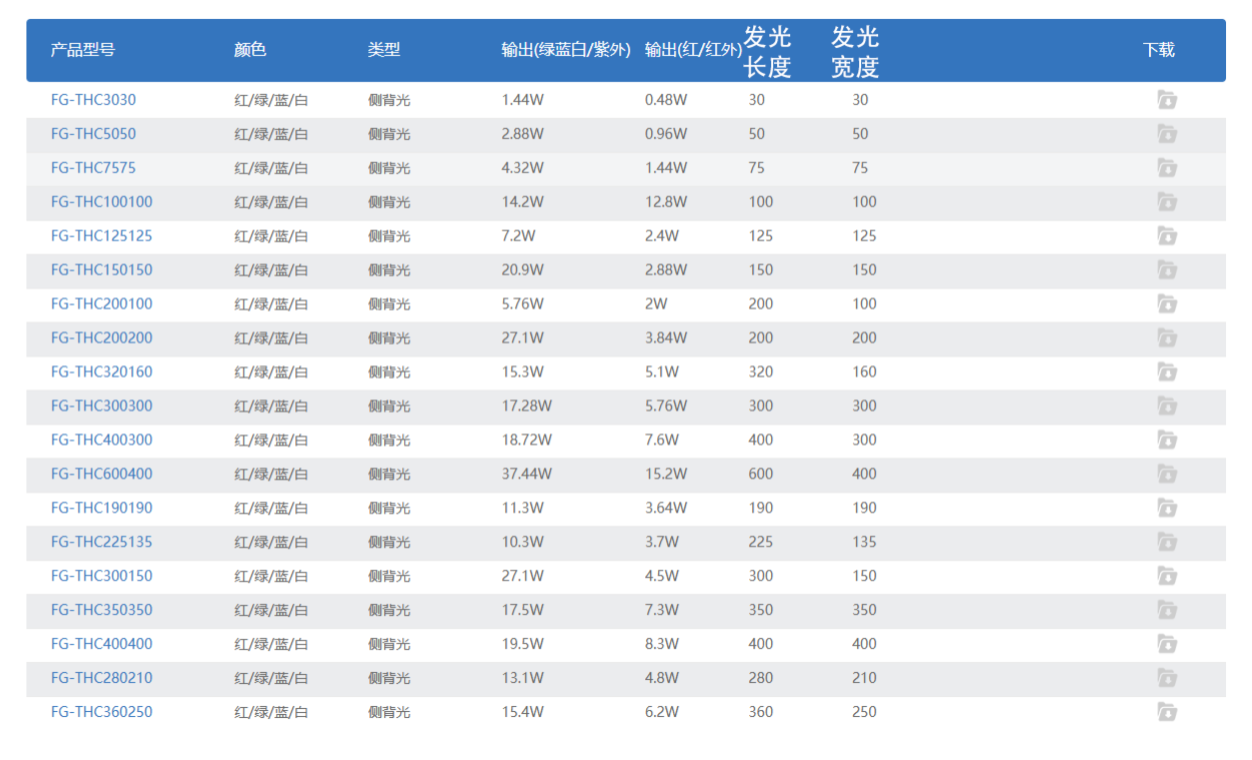Click width value 135
The height and width of the screenshot is (760, 1252).
pos(865,542)
